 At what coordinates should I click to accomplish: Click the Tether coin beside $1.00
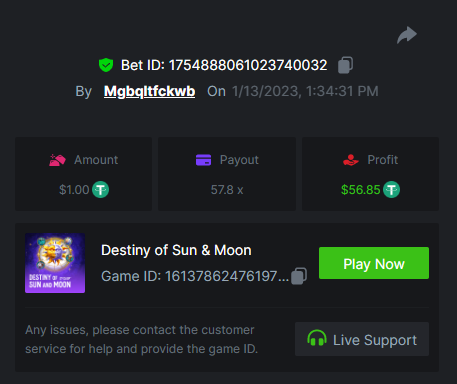click(x=100, y=190)
